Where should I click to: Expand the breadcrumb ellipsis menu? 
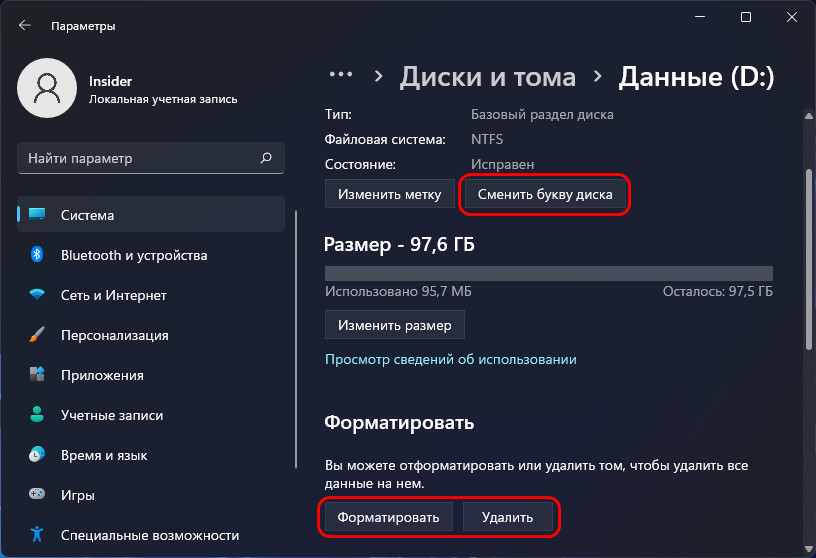coord(341,75)
